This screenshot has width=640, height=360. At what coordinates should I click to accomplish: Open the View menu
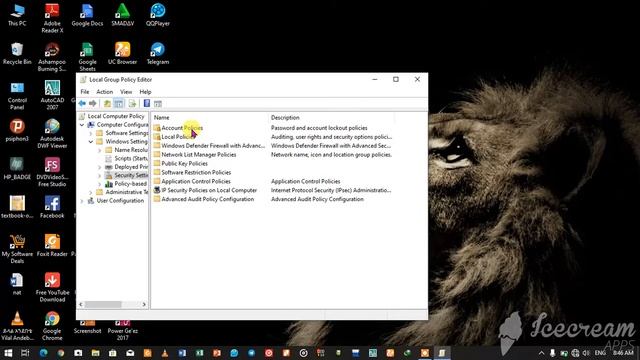pos(126,92)
